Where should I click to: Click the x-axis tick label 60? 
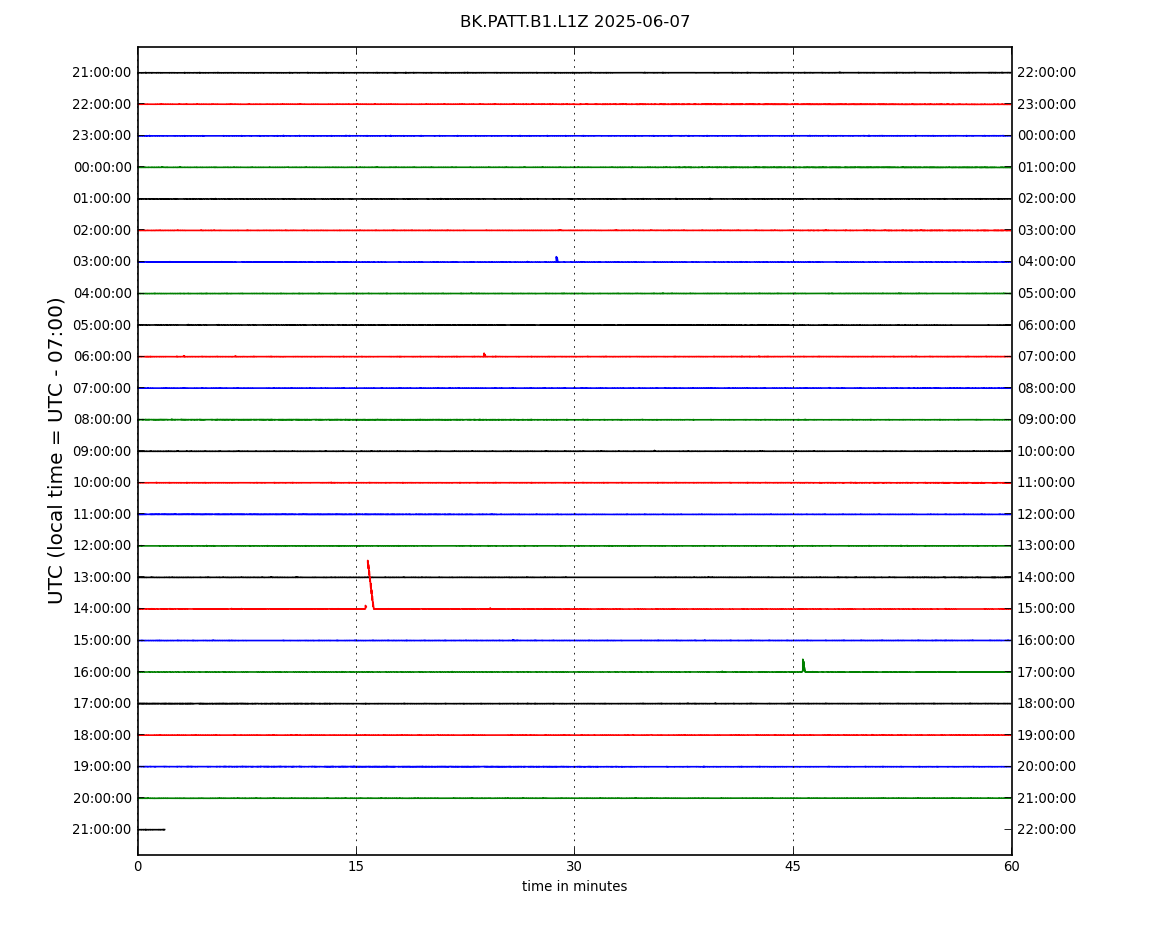(1011, 866)
